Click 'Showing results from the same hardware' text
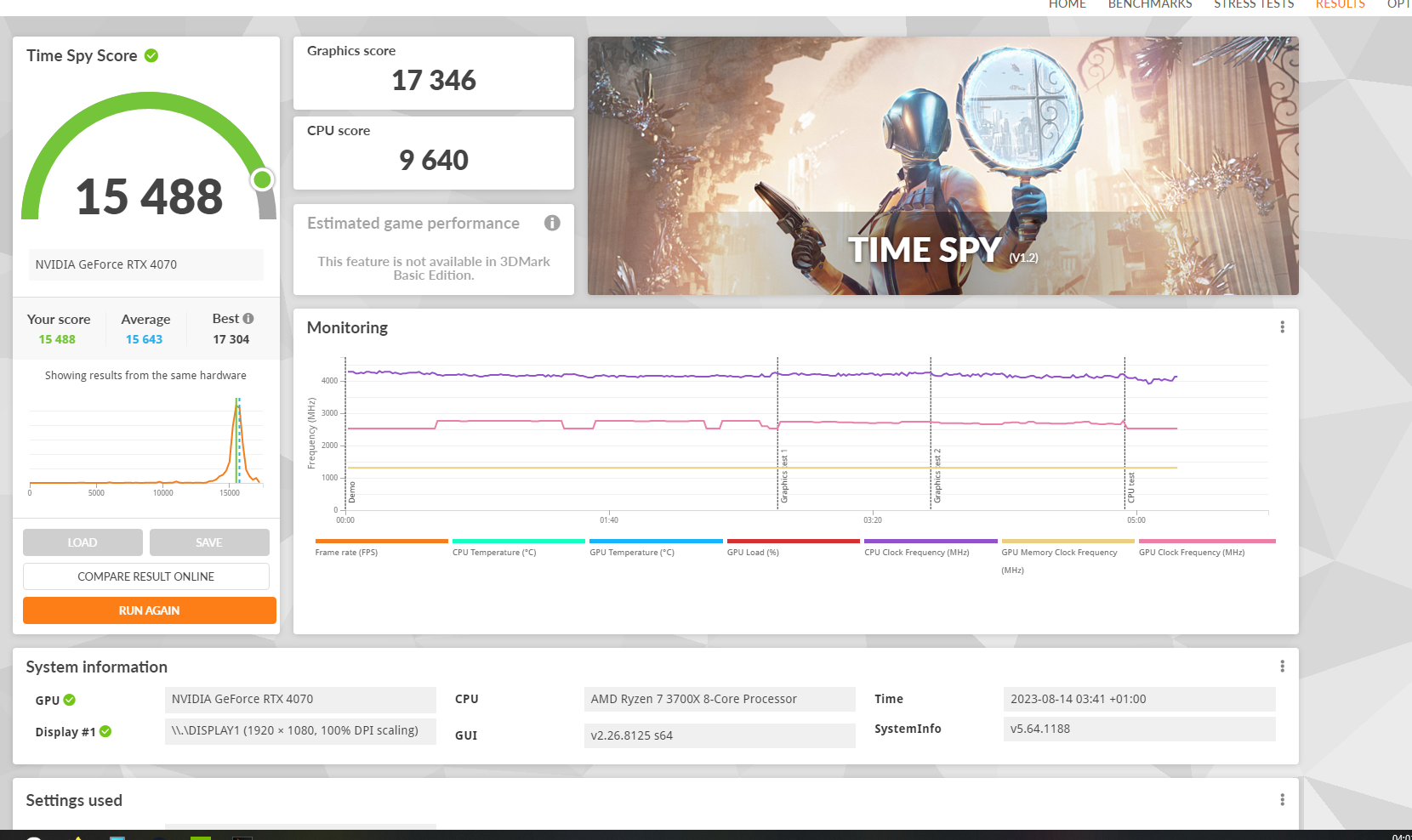 click(145, 376)
